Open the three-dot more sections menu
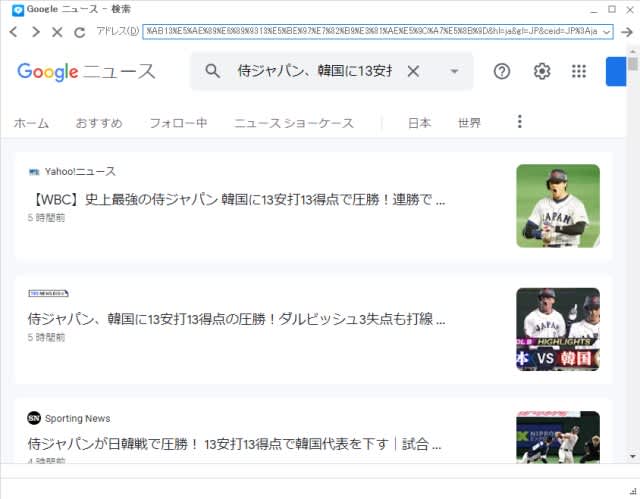 (520, 122)
